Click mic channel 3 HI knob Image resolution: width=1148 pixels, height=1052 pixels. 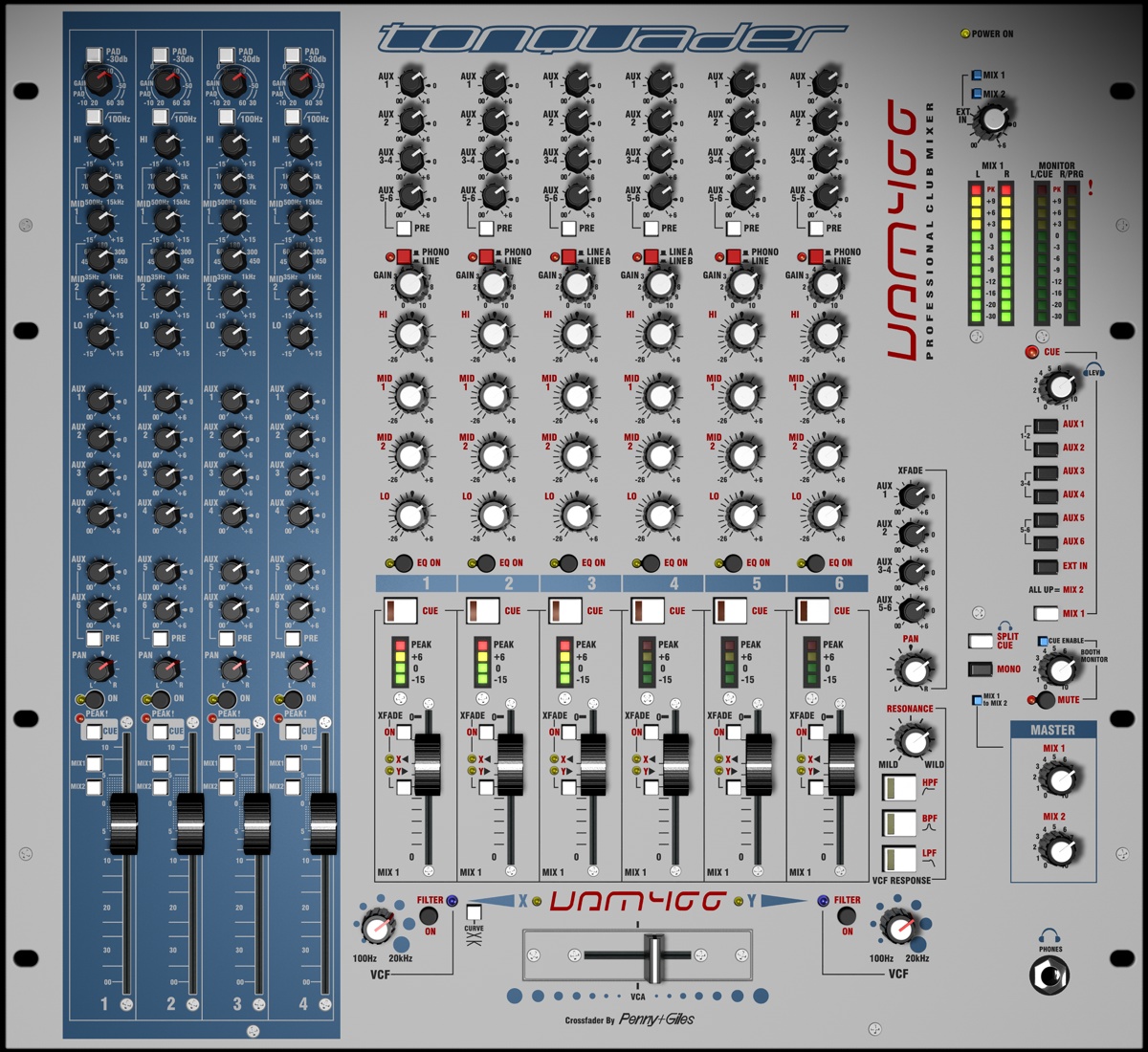(233, 145)
